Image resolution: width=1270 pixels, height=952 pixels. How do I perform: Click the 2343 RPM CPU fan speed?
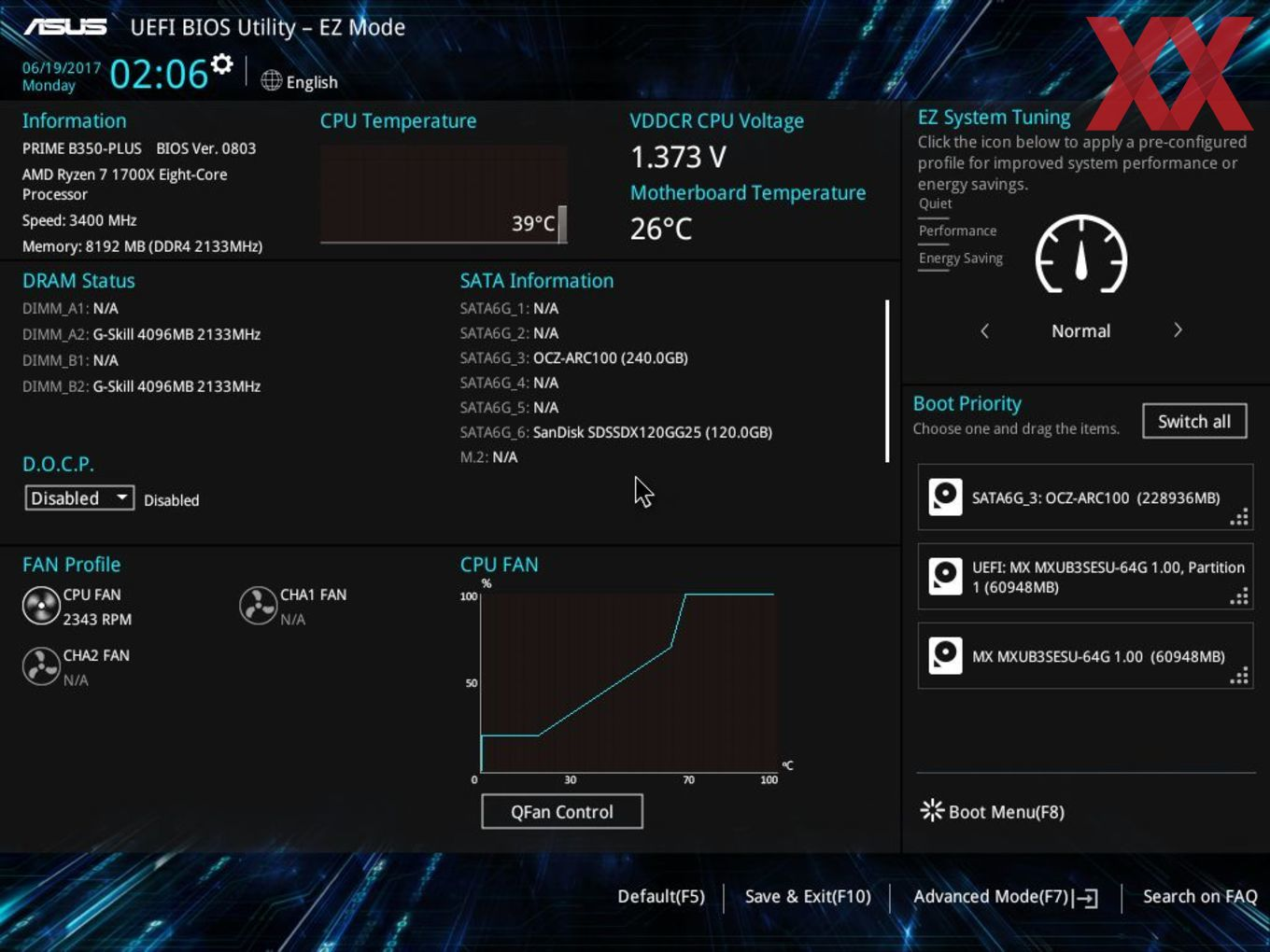[97, 620]
